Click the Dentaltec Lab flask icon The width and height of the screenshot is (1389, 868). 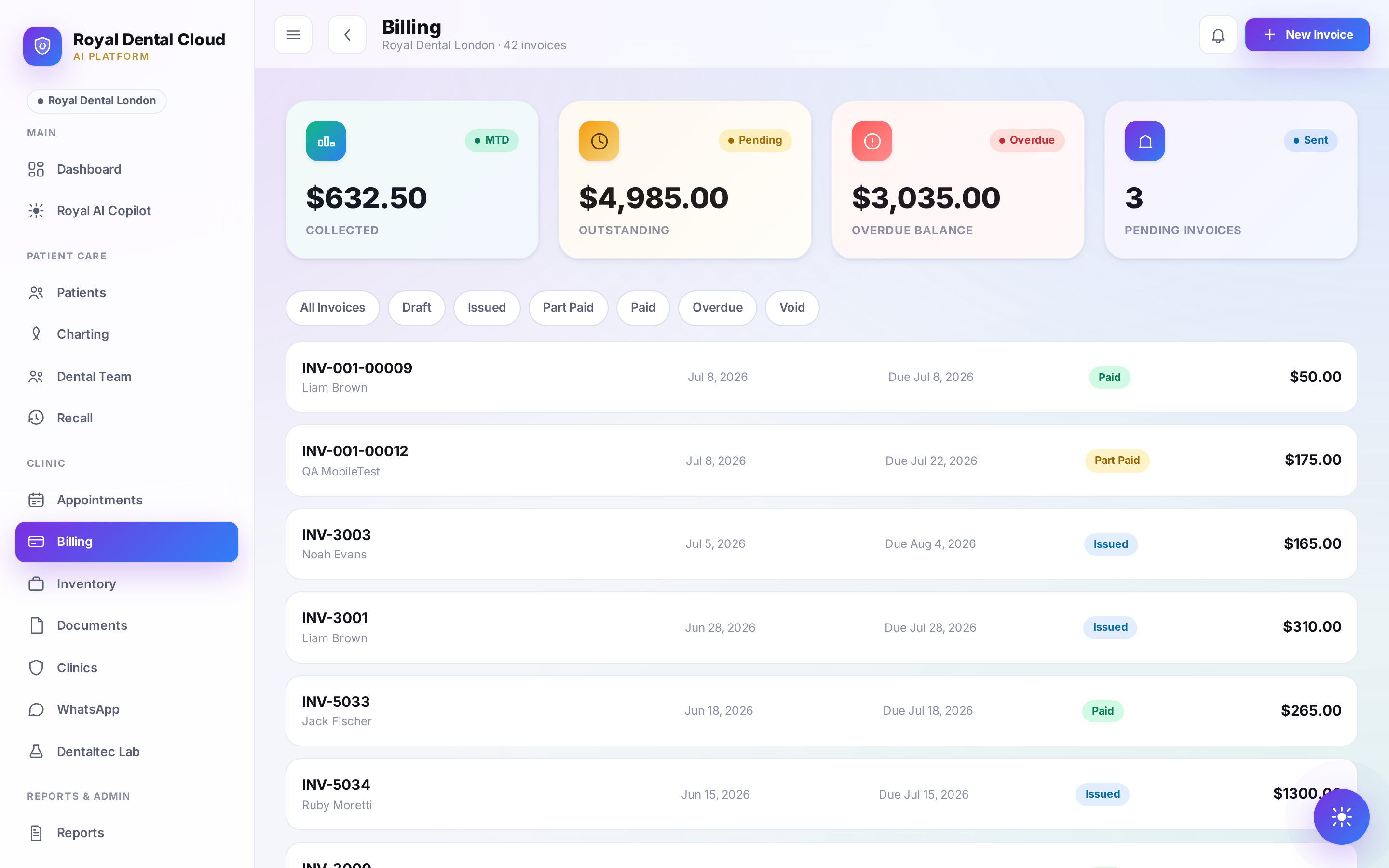point(36,751)
